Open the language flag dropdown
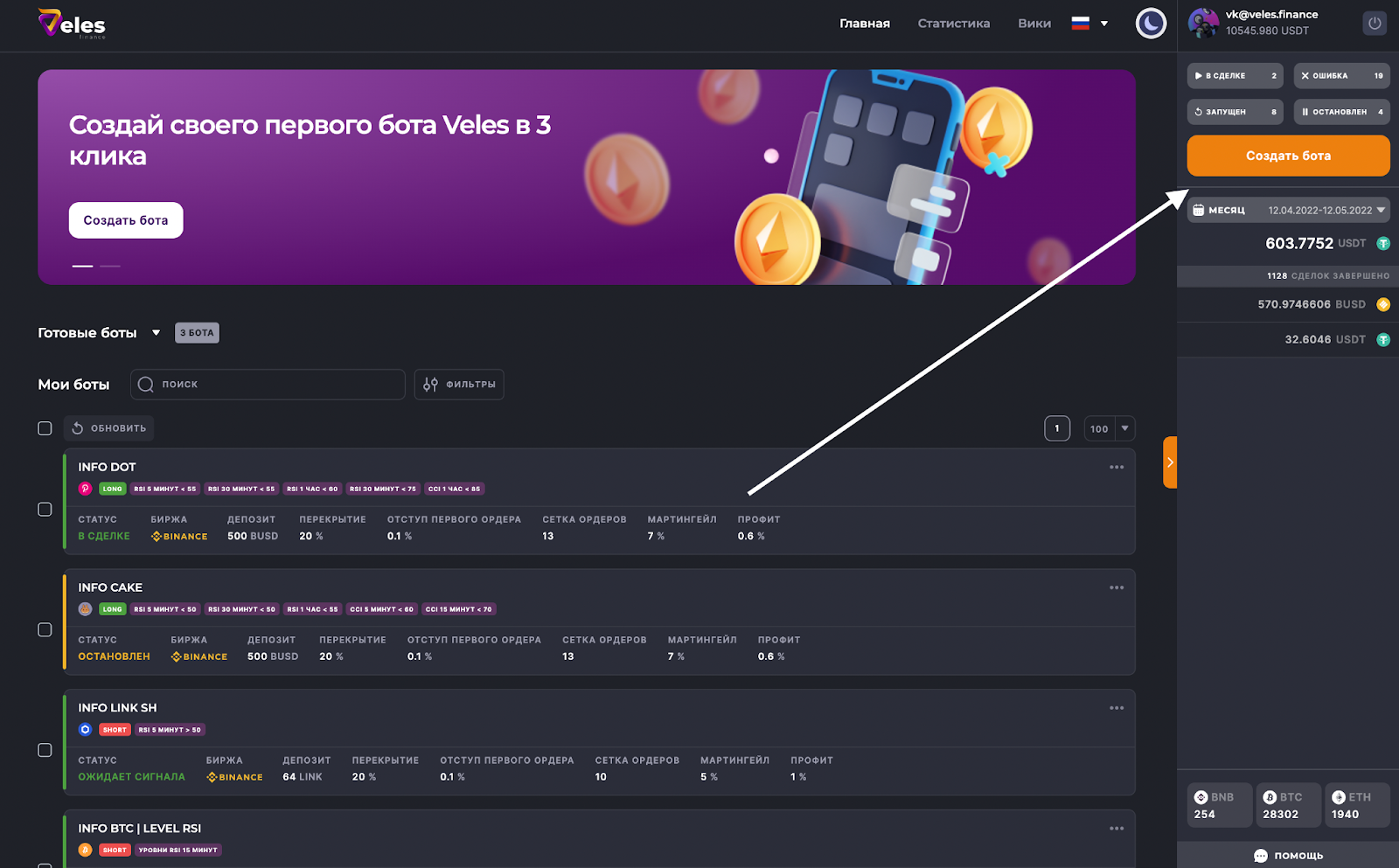Viewport: 1399px width, 868px height. click(x=1089, y=24)
